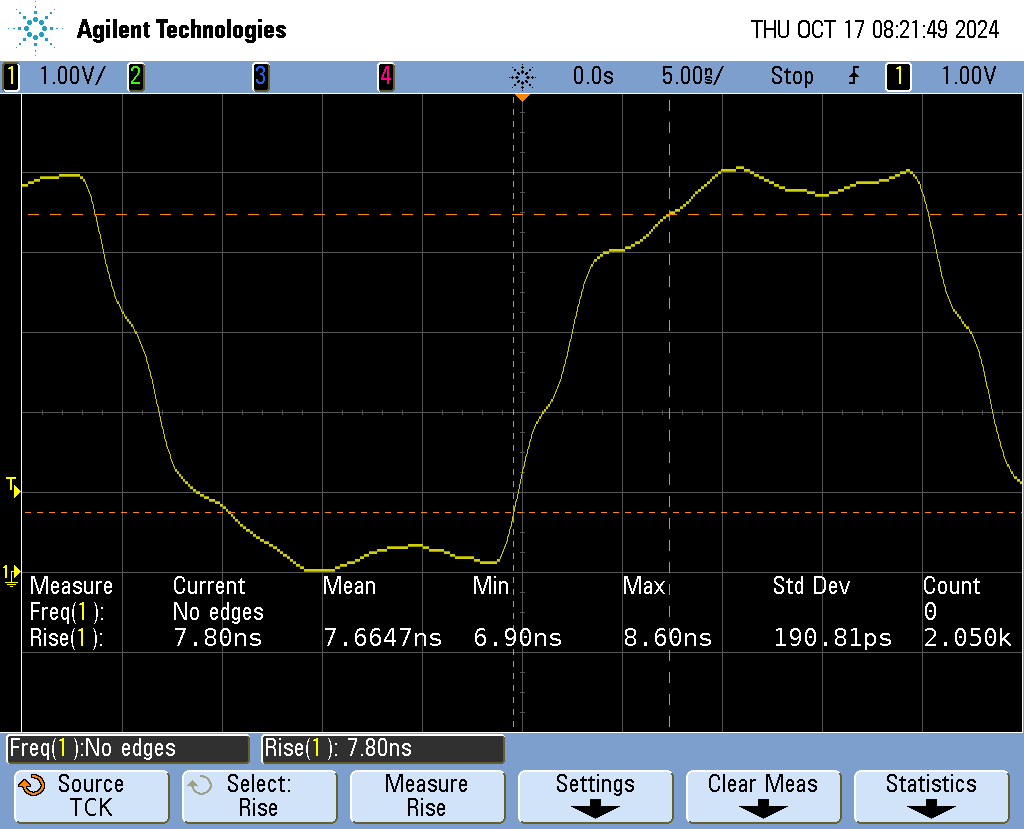The height and width of the screenshot is (829, 1024).
Task: Select the green channel 2 indicator
Action: point(135,76)
